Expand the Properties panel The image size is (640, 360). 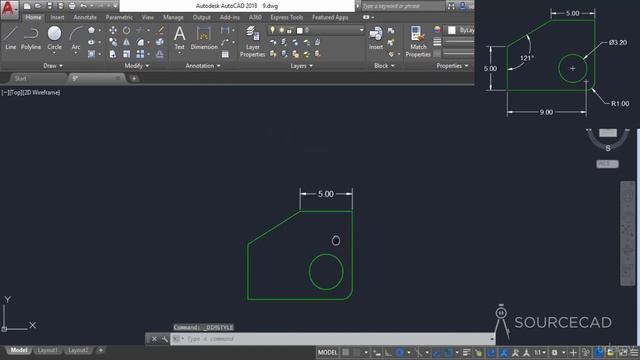(x=452, y=66)
